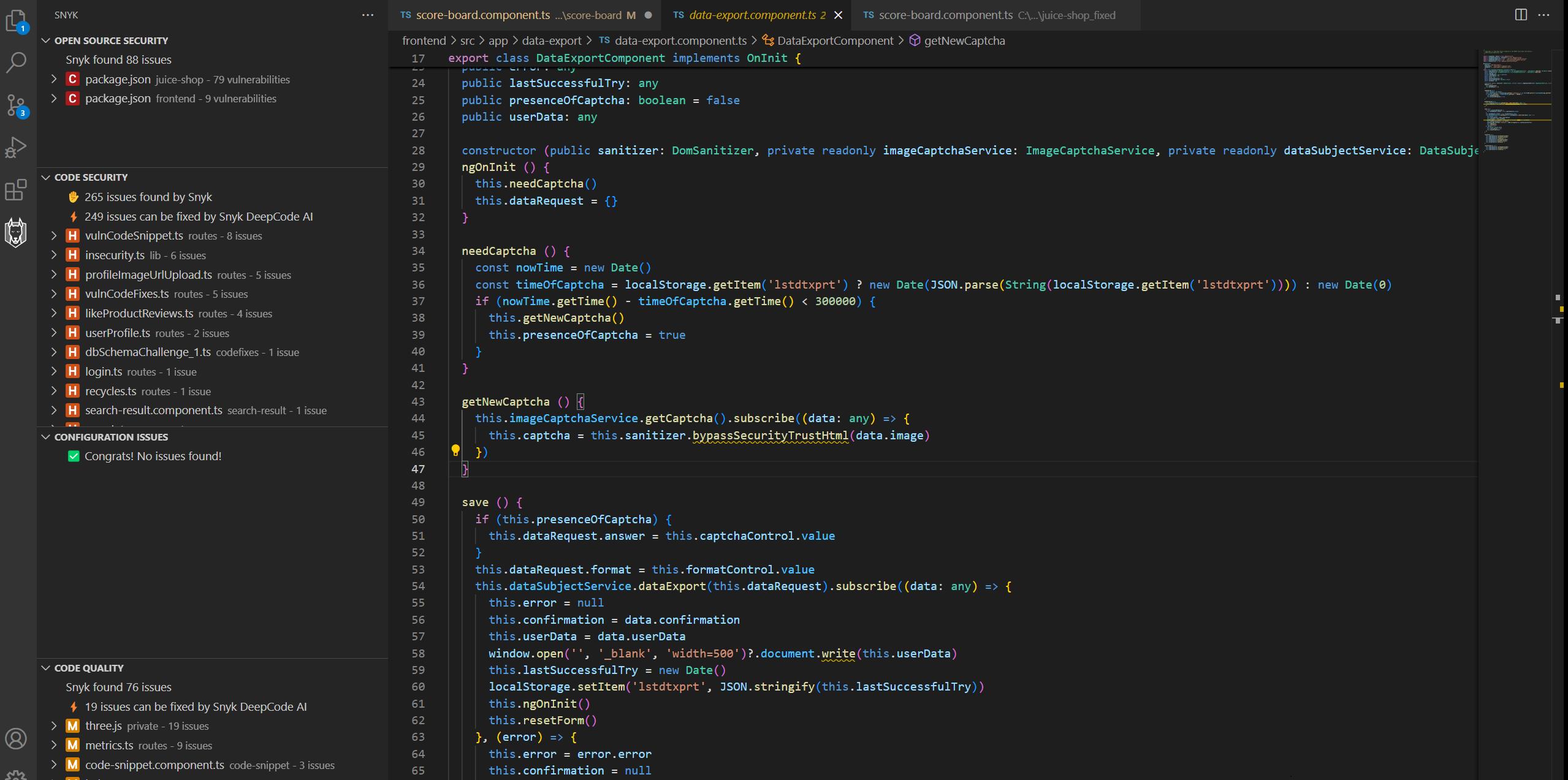This screenshot has width=1568, height=780.
Task: Collapse the Configuration Issues section
Action: click(46, 437)
